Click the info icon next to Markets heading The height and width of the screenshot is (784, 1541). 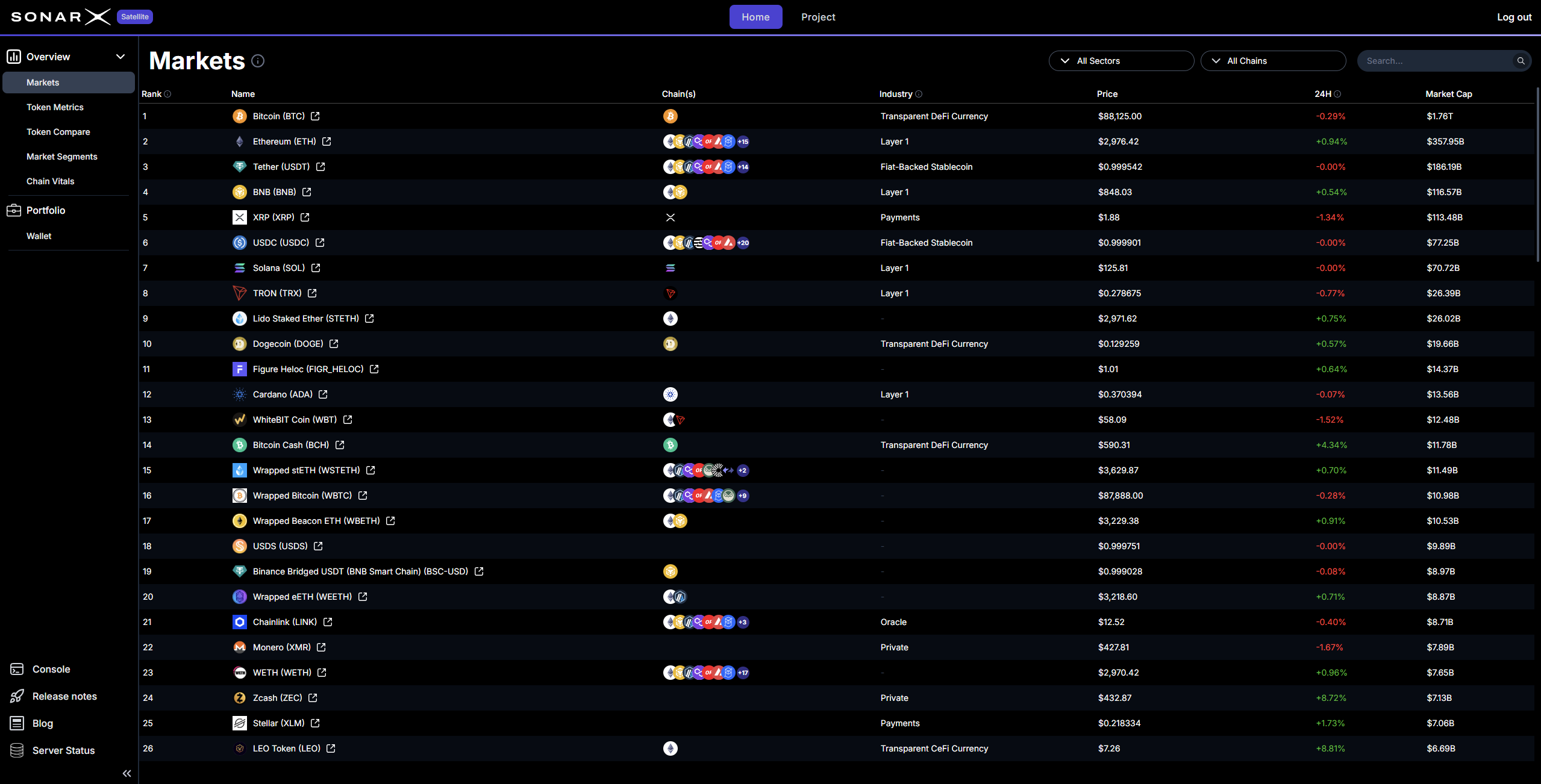pos(258,60)
